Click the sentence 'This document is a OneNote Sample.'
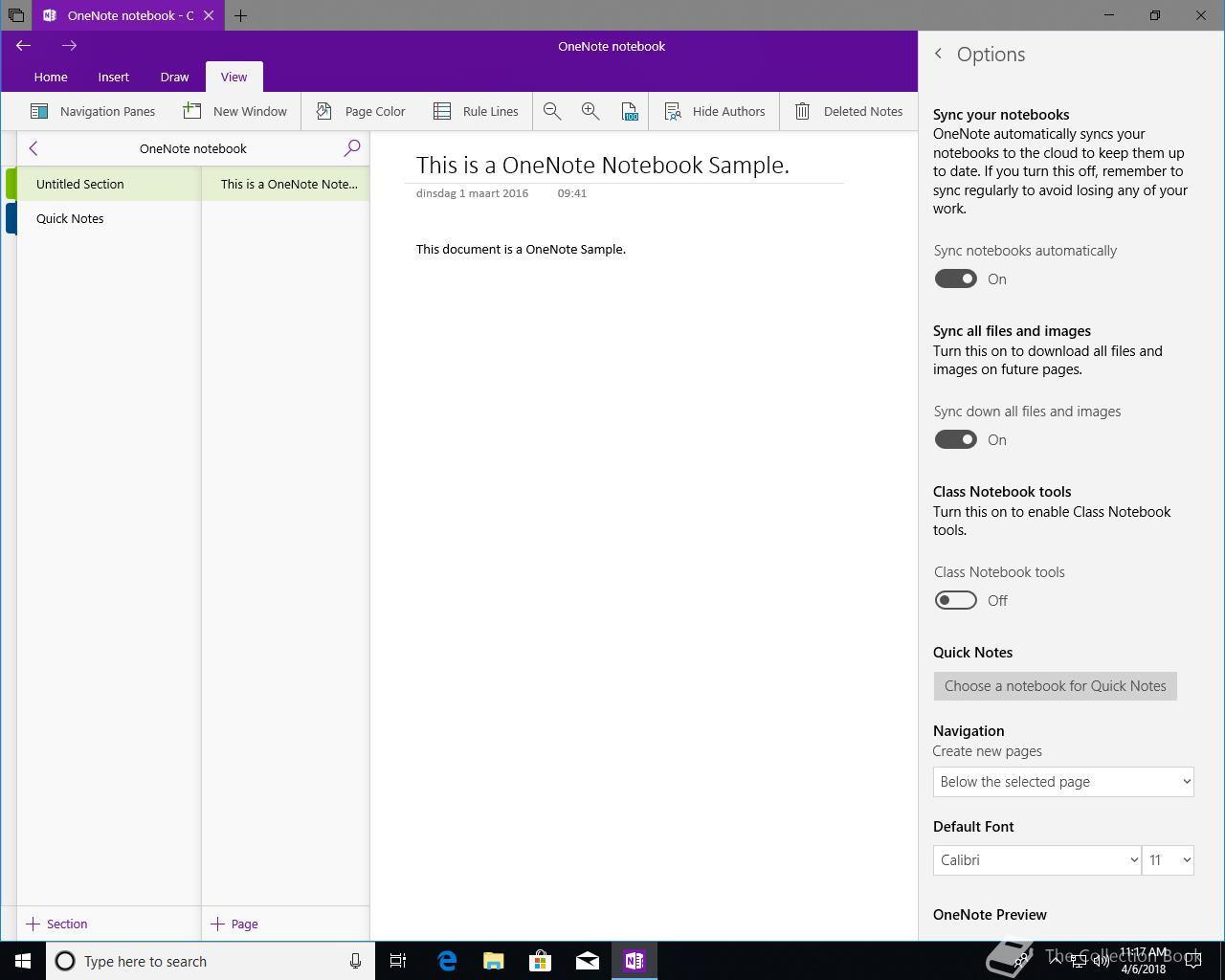This screenshot has width=1225, height=980. pos(521,249)
